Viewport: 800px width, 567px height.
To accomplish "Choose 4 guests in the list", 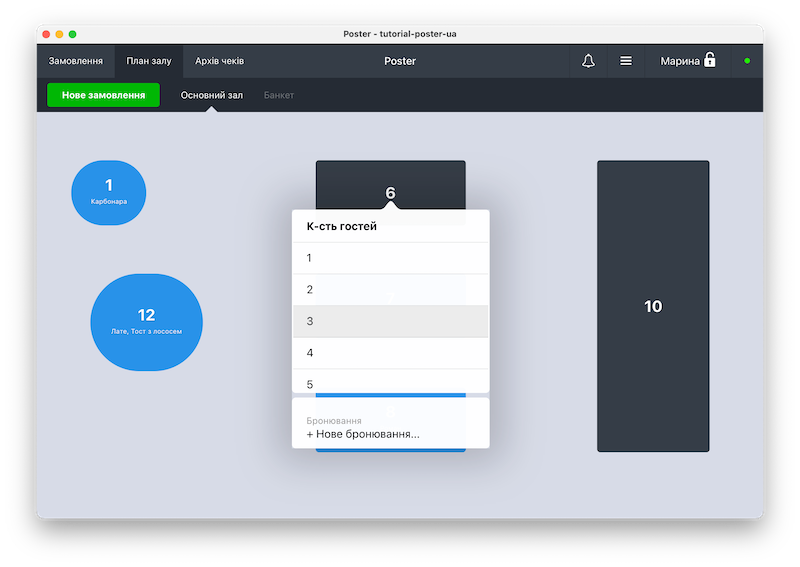I will pos(390,353).
